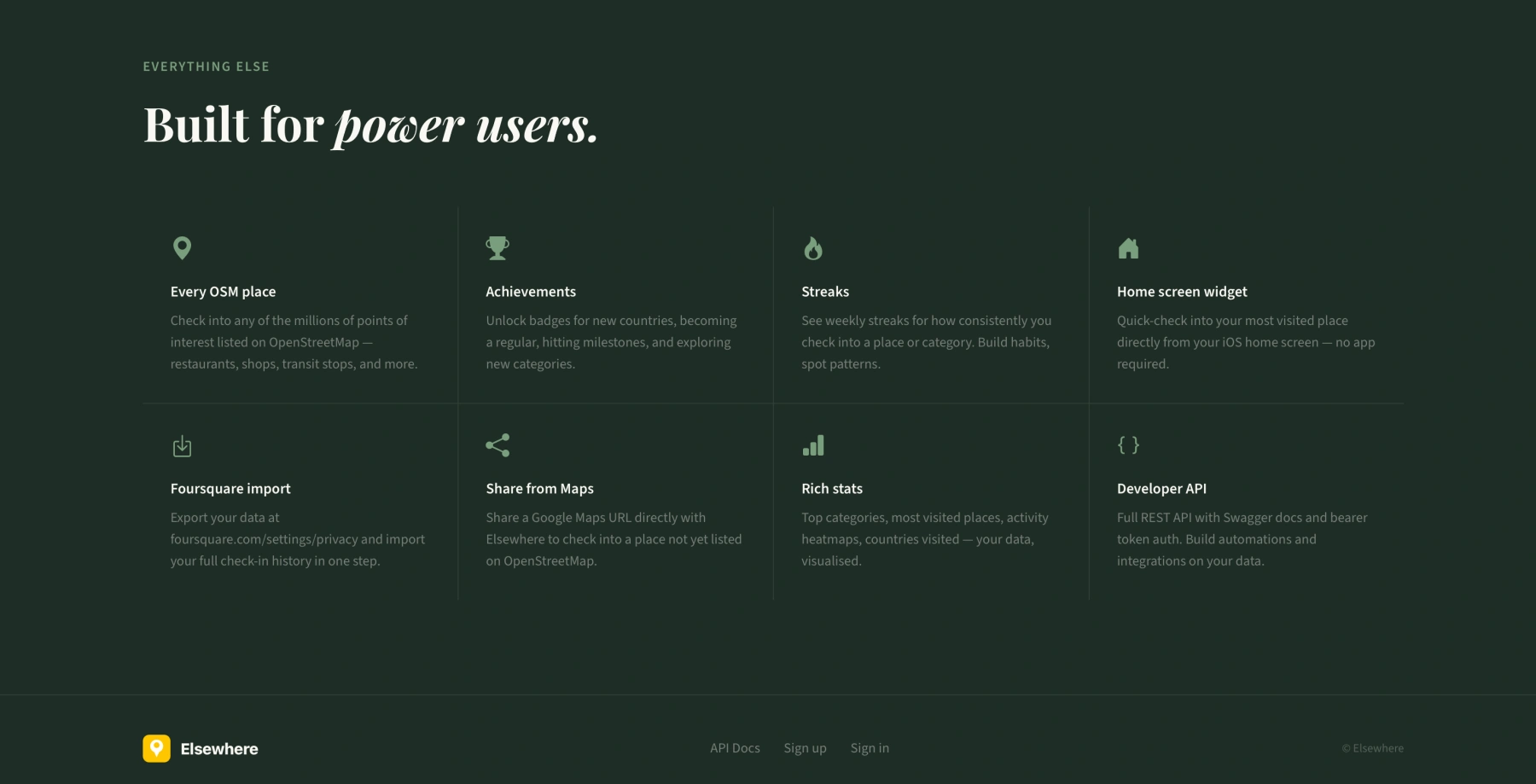The width and height of the screenshot is (1536, 784).
Task: Click the Developer API heading
Action: [x=1161, y=489]
